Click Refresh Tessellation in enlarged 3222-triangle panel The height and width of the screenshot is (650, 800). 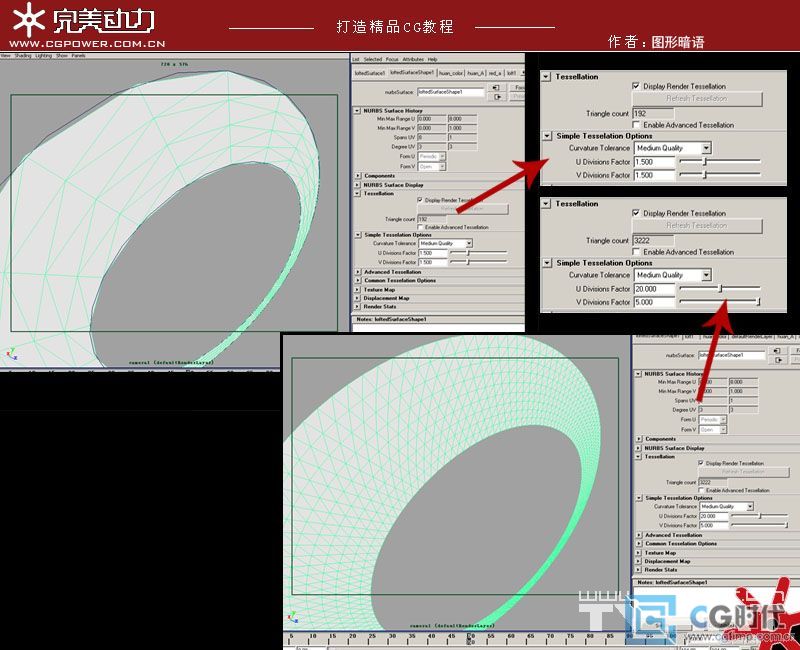coord(697,226)
